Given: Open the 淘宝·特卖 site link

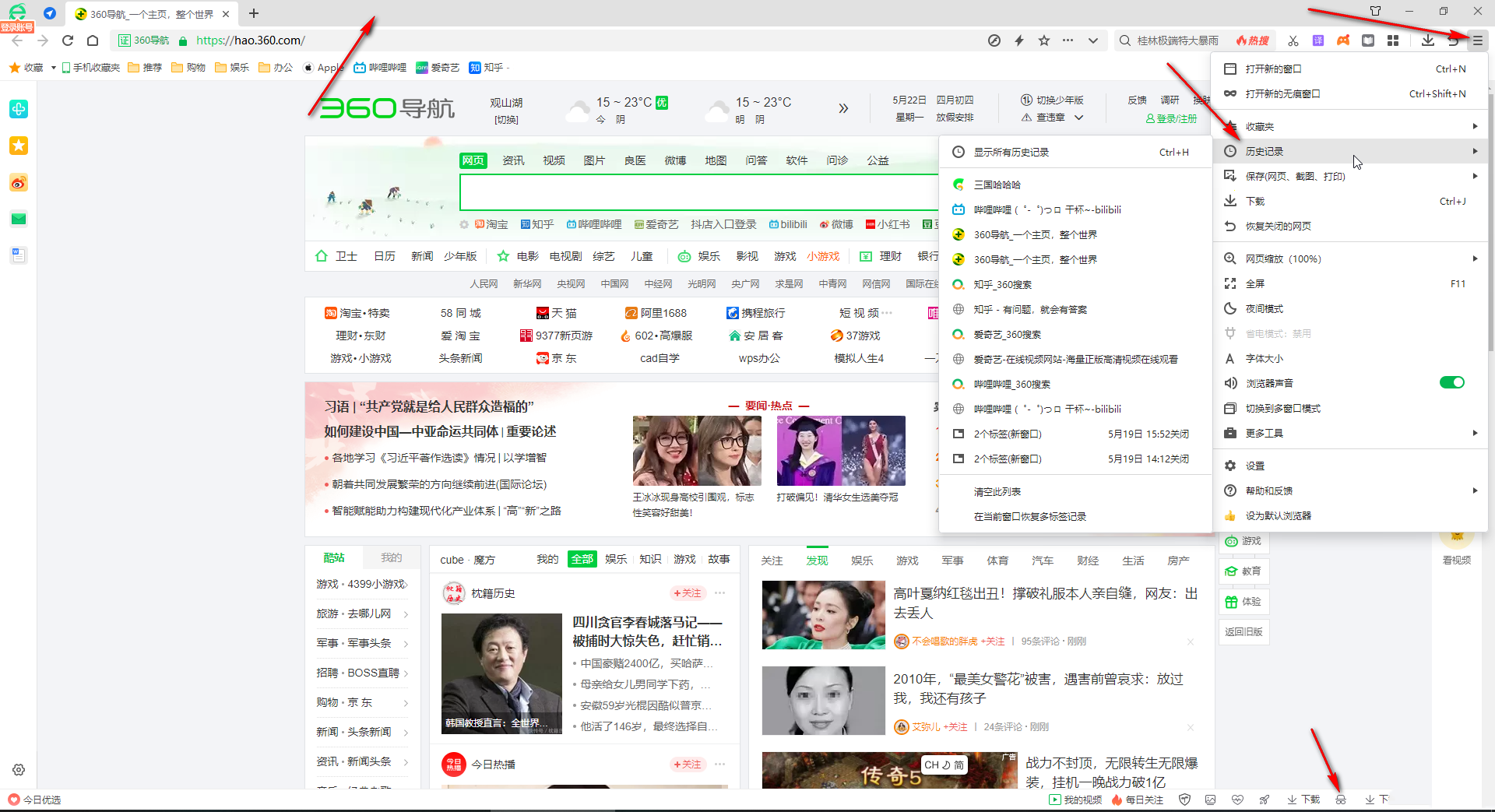Looking at the screenshot, I should click(x=357, y=313).
